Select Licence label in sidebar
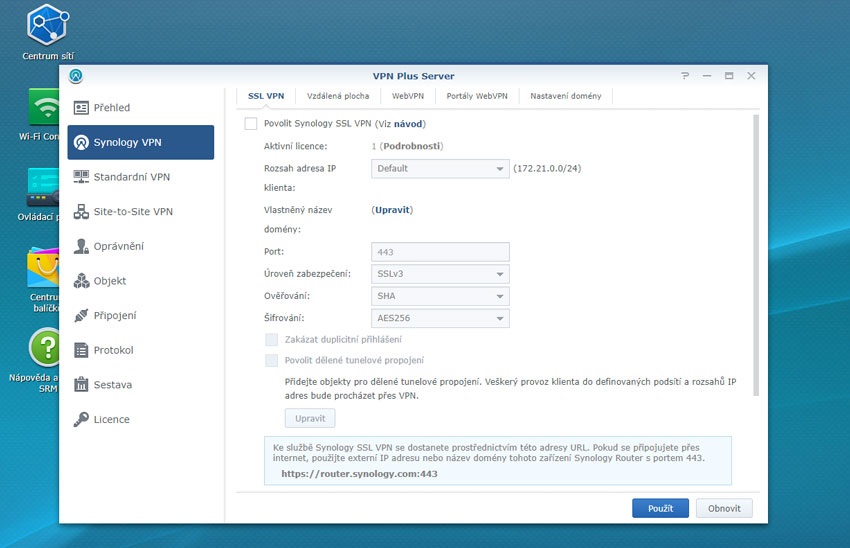Viewport: 850px width, 548px height. coord(112,420)
